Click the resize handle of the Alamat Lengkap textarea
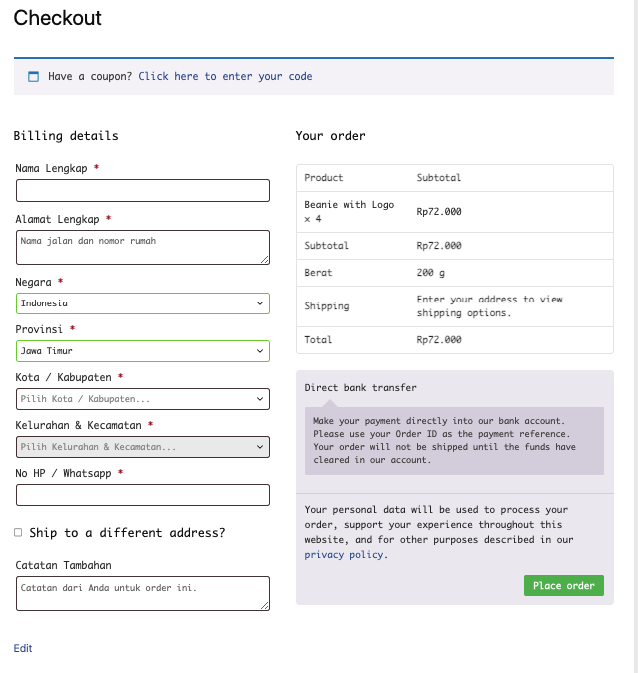The height and width of the screenshot is (673, 638). pyautogui.click(x=265, y=260)
